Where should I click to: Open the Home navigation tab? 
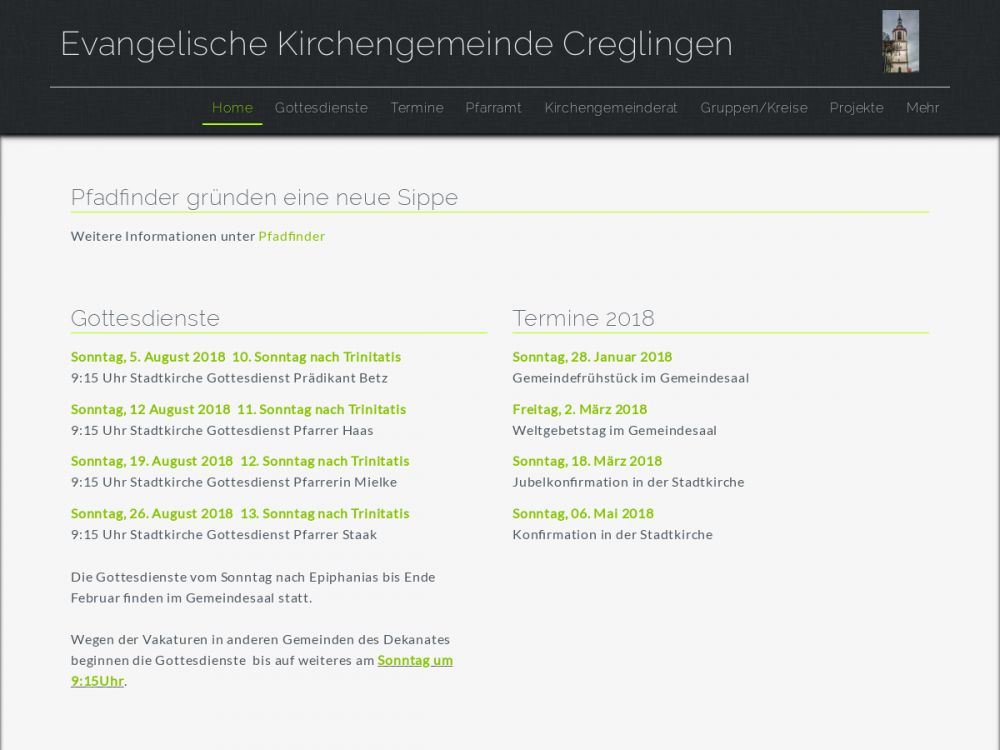(232, 108)
